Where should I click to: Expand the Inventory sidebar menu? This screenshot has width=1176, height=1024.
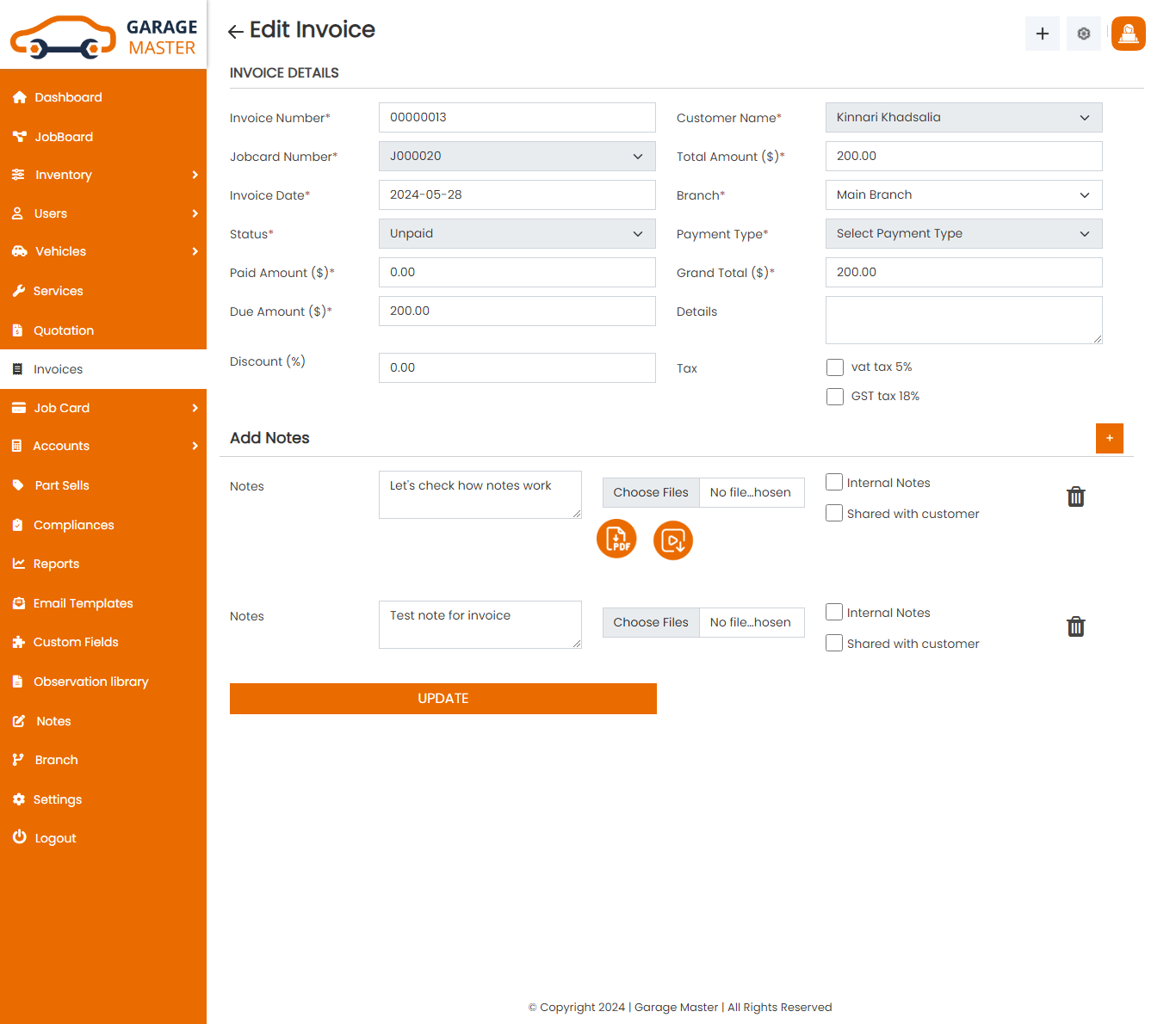click(x=103, y=175)
